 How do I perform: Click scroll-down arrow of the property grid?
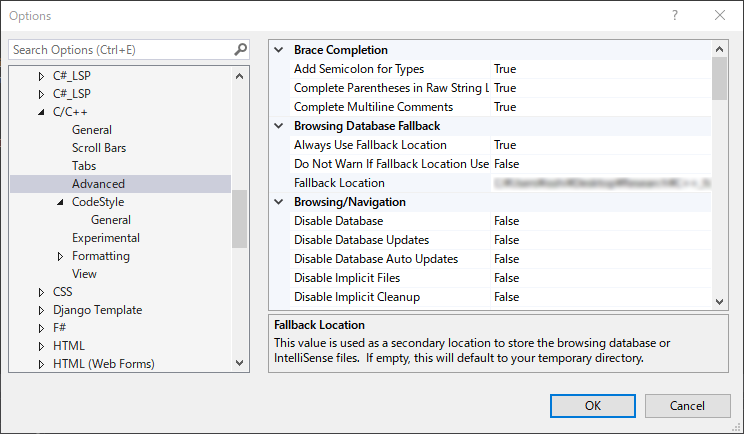[719, 300]
